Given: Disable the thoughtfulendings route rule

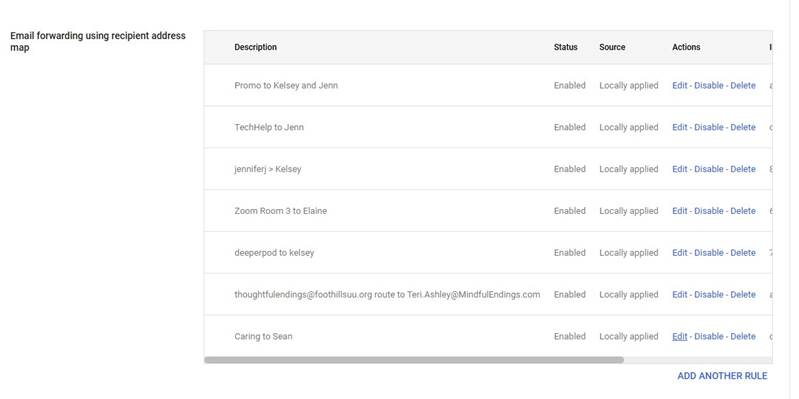Looking at the screenshot, I should click(x=708, y=295).
